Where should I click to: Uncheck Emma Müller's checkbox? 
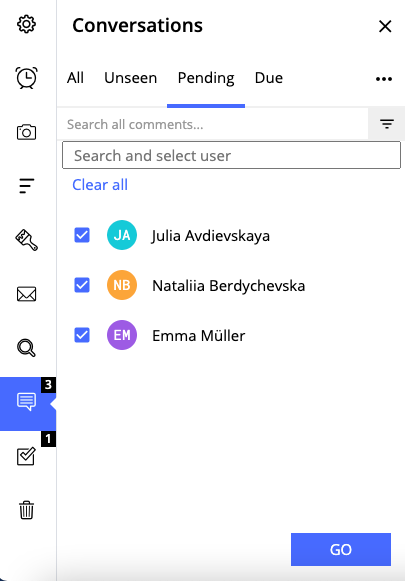coord(82,335)
